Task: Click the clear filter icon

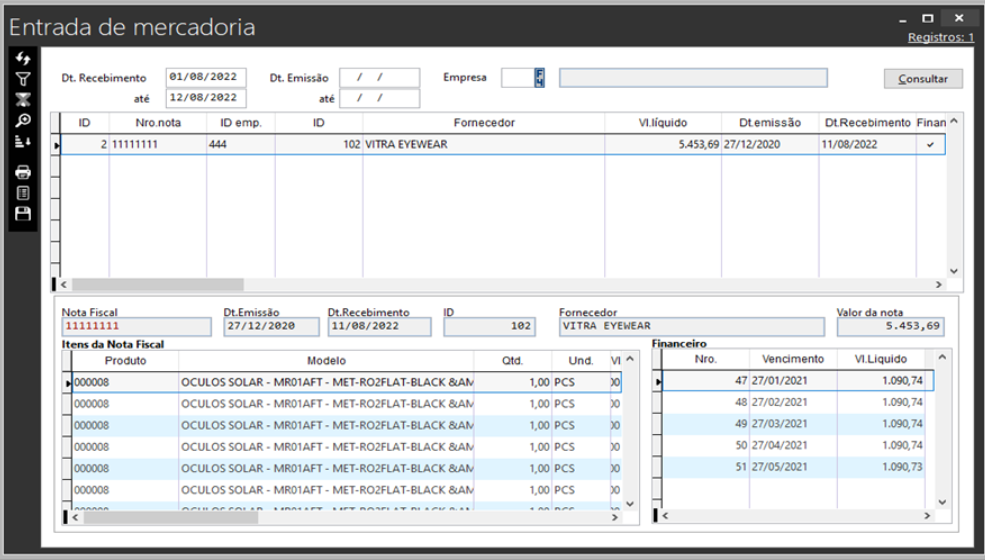Action: point(23,99)
